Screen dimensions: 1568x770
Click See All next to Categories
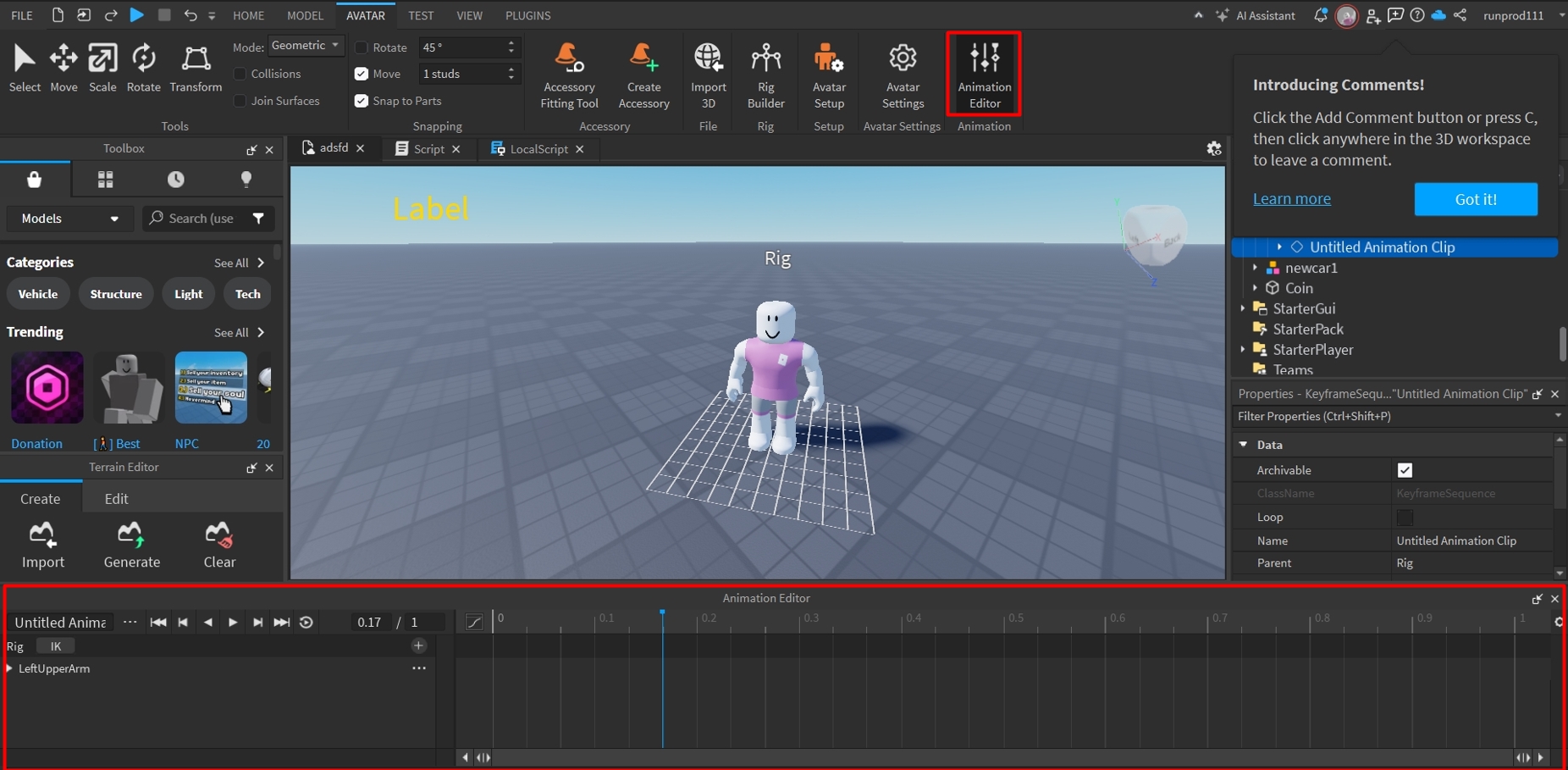pos(239,263)
